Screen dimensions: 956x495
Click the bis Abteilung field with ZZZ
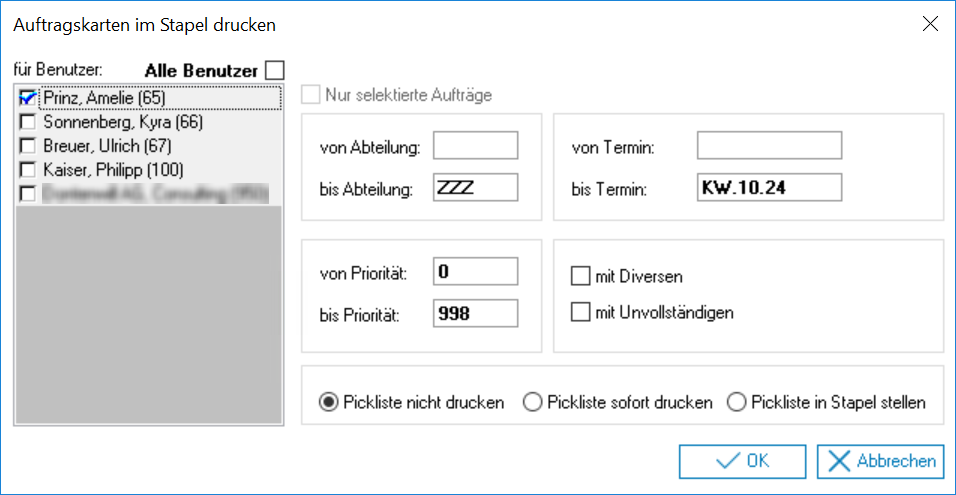(x=476, y=187)
